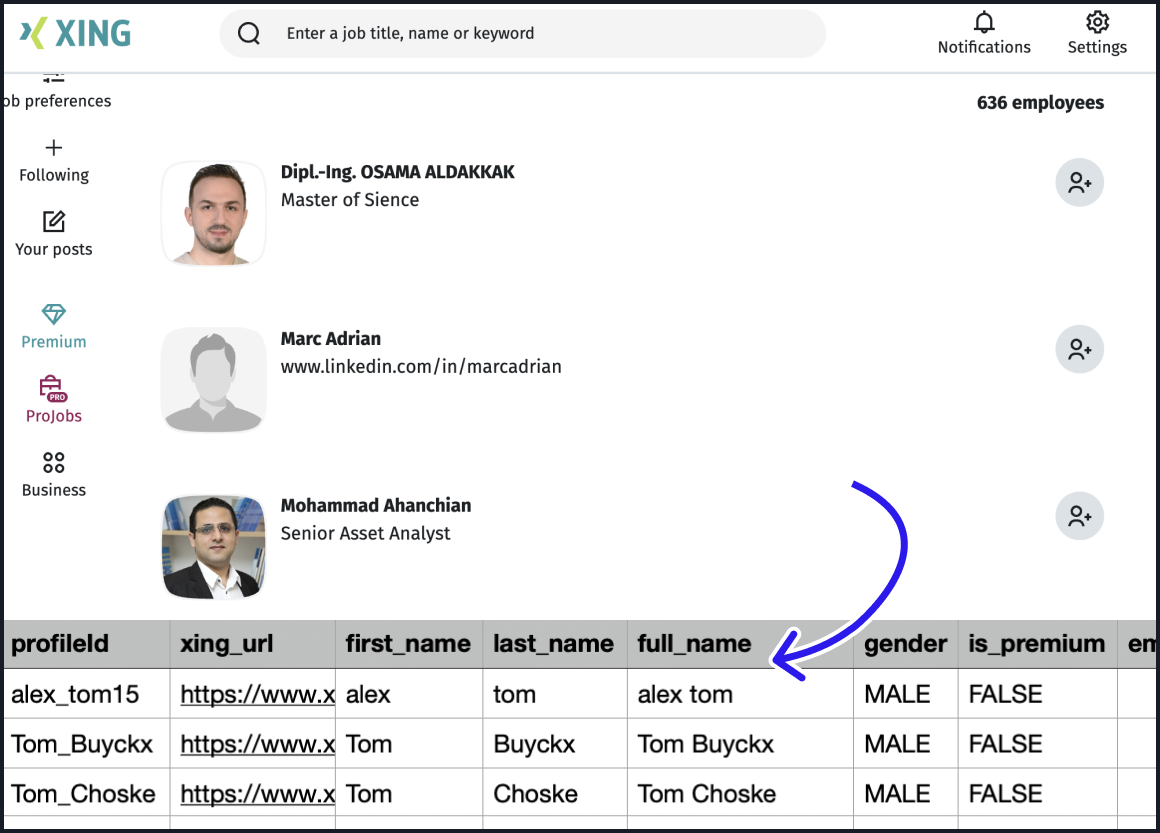1160x833 pixels.
Task: Open the xing_url link for alex_tom15
Action: [x=257, y=694]
